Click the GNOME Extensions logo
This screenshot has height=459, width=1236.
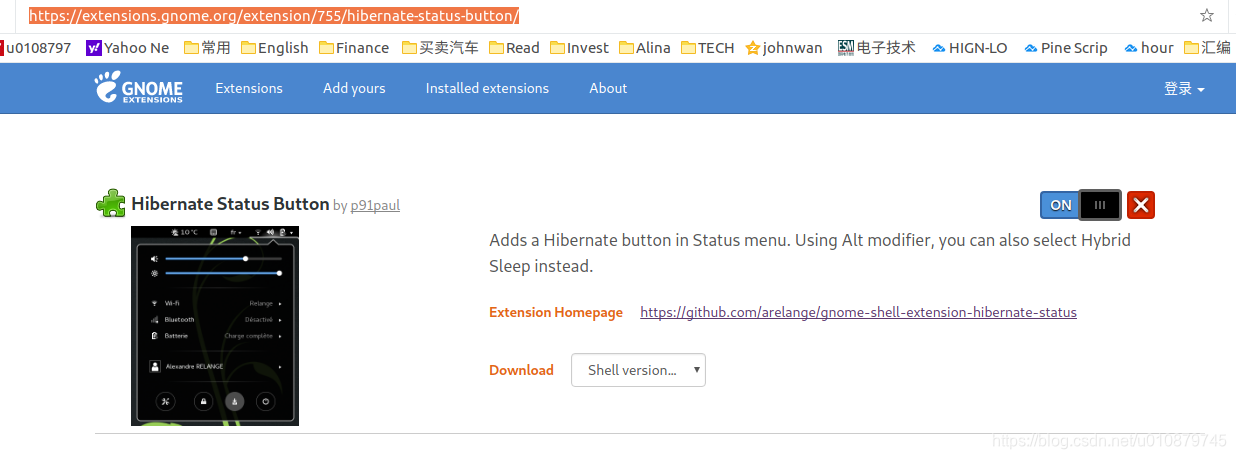click(139, 88)
